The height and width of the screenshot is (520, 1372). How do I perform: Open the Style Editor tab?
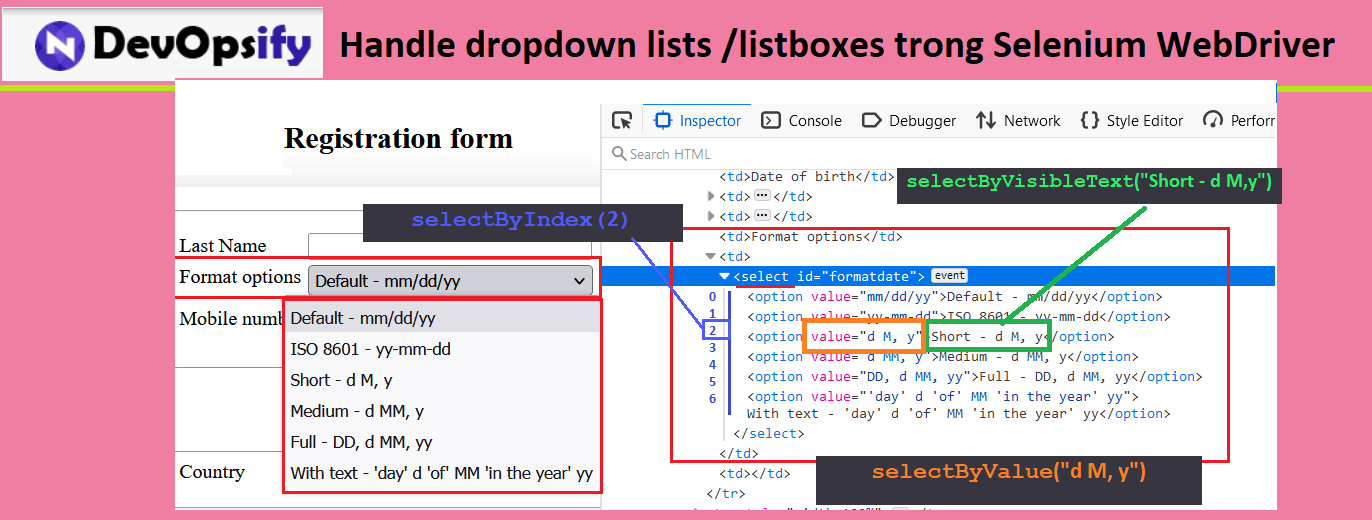(1132, 120)
